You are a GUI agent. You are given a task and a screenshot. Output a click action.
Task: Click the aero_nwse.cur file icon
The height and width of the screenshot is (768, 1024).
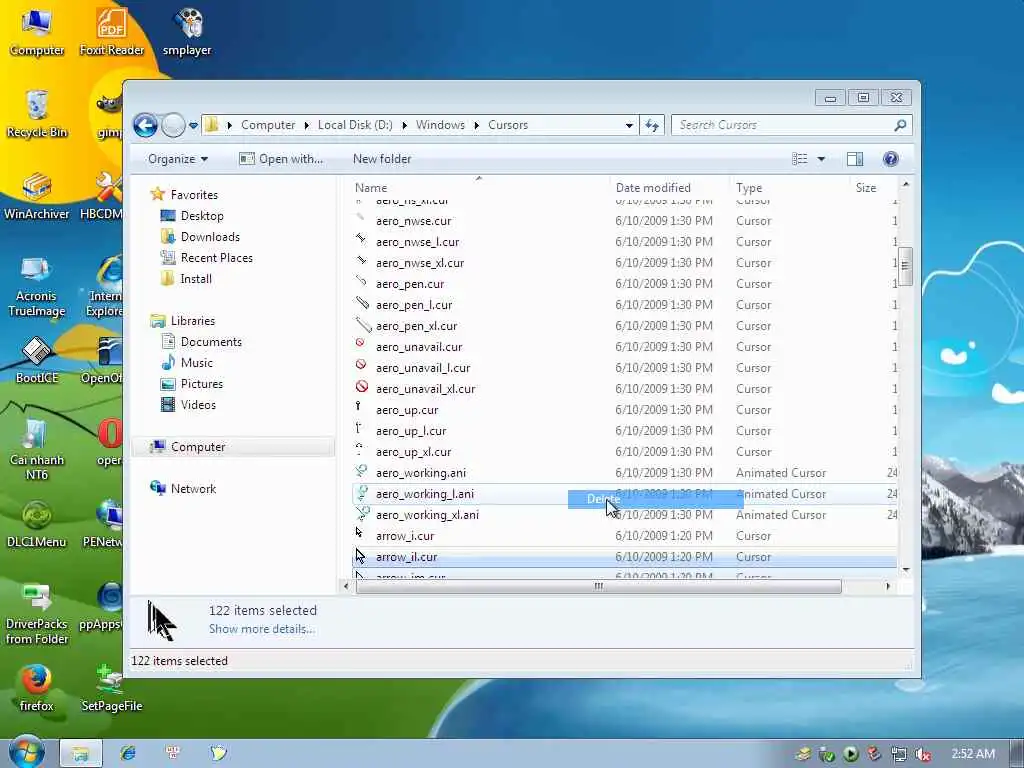(360, 219)
